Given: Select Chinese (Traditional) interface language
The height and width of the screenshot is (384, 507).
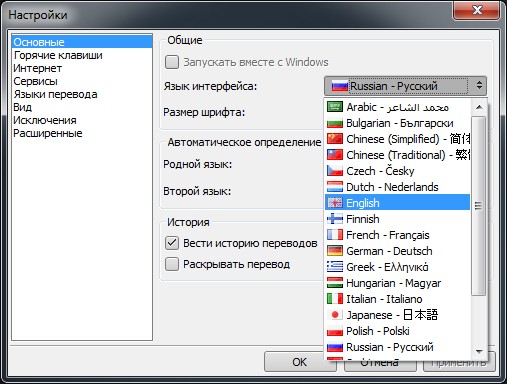Looking at the screenshot, I should tap(397, 155).
